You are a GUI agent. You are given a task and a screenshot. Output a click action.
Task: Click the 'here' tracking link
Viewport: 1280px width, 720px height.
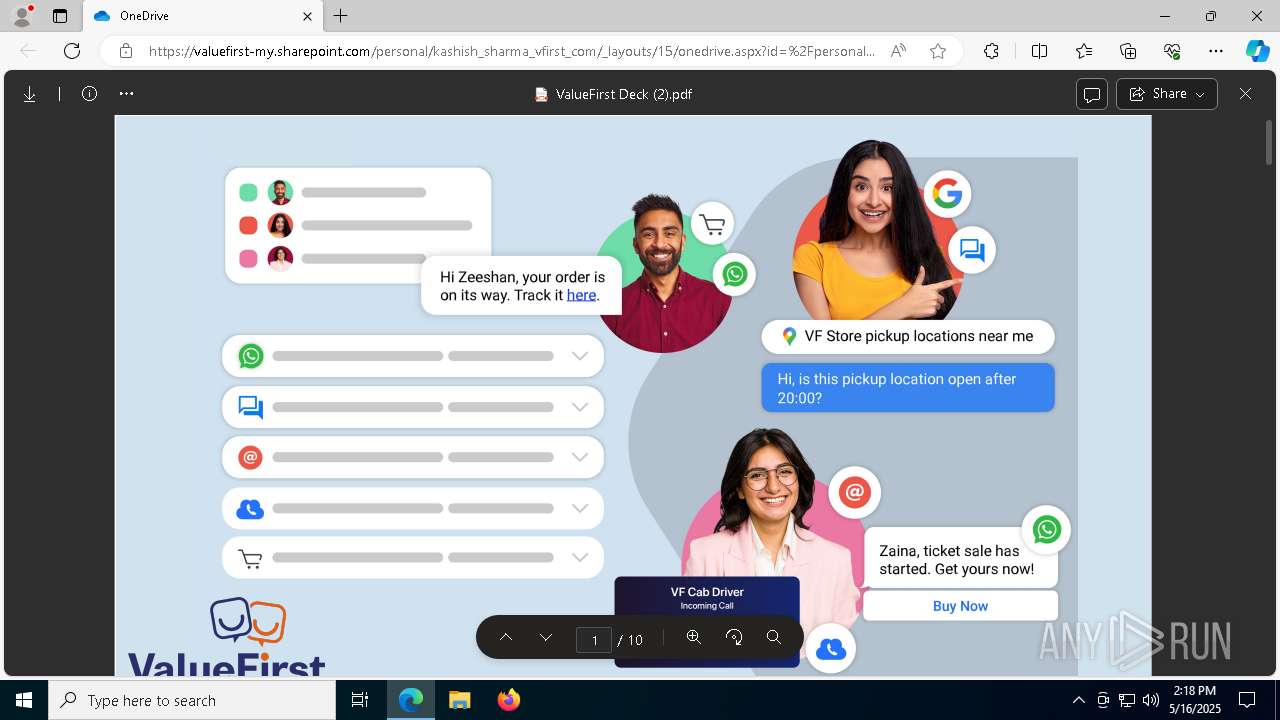pos(581,295)
